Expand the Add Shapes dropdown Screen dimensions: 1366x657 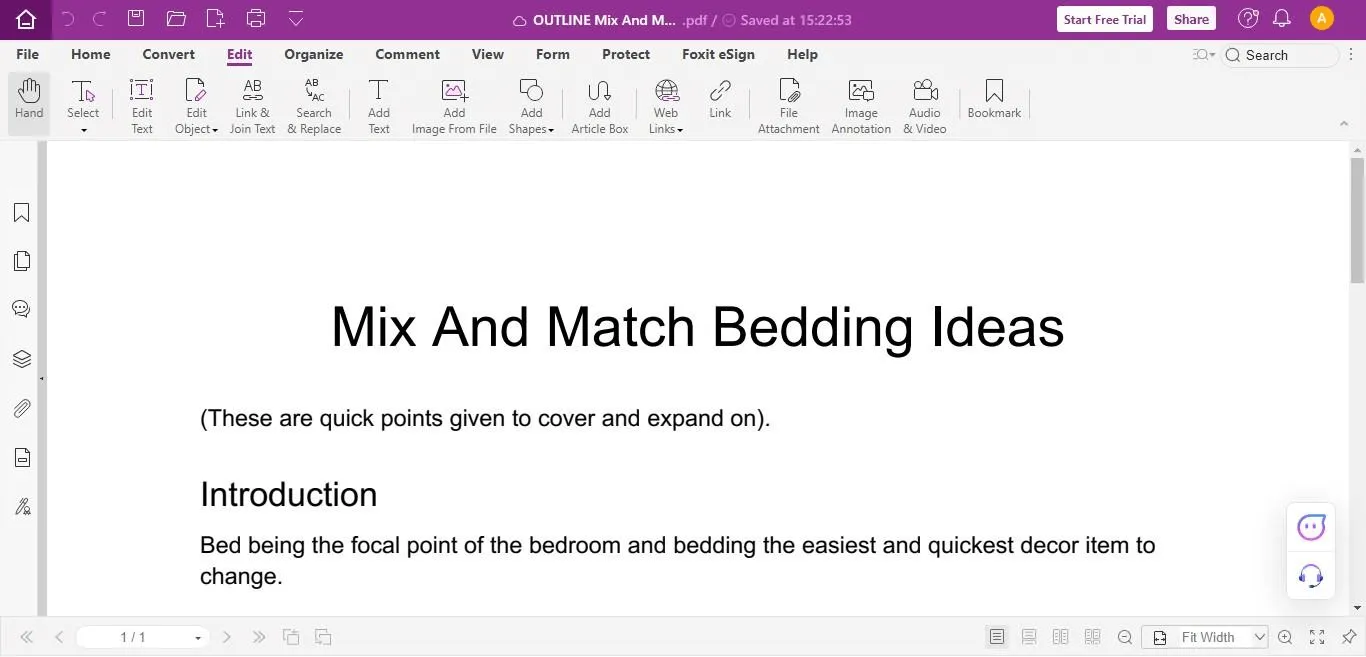531,106
